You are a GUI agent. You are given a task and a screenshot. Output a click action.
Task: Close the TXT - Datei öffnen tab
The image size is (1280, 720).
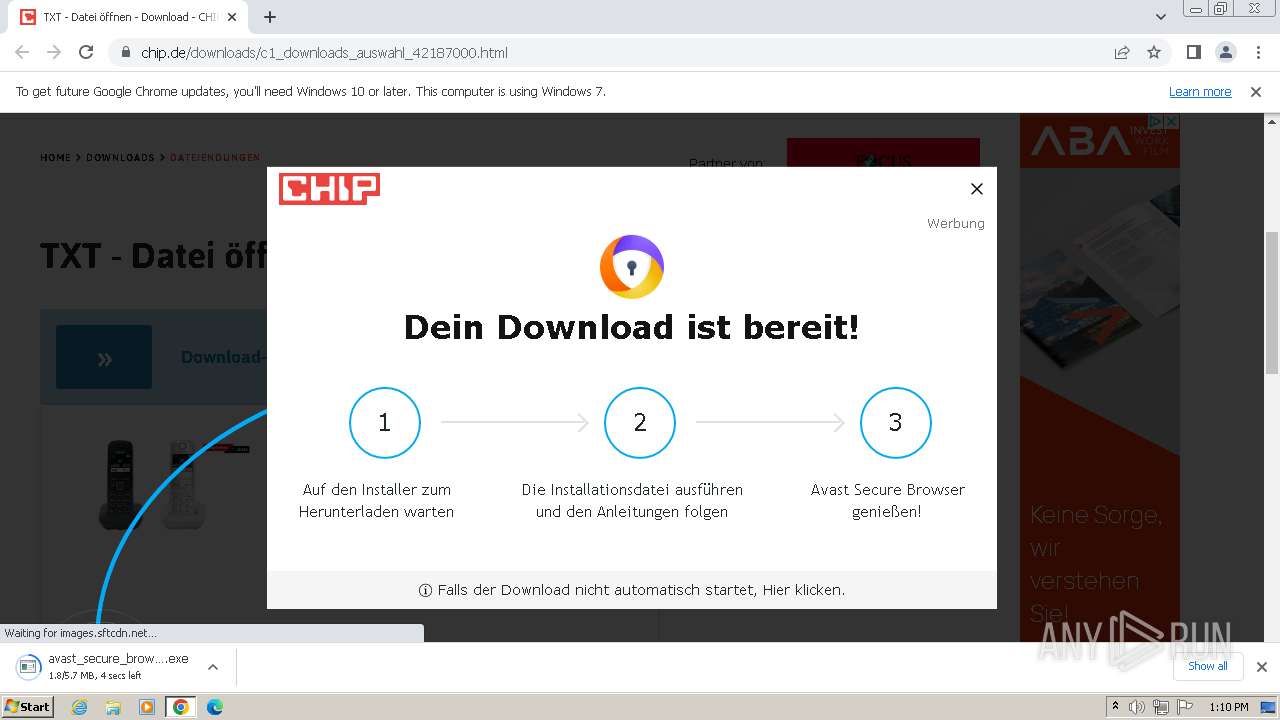coord(232,17)
